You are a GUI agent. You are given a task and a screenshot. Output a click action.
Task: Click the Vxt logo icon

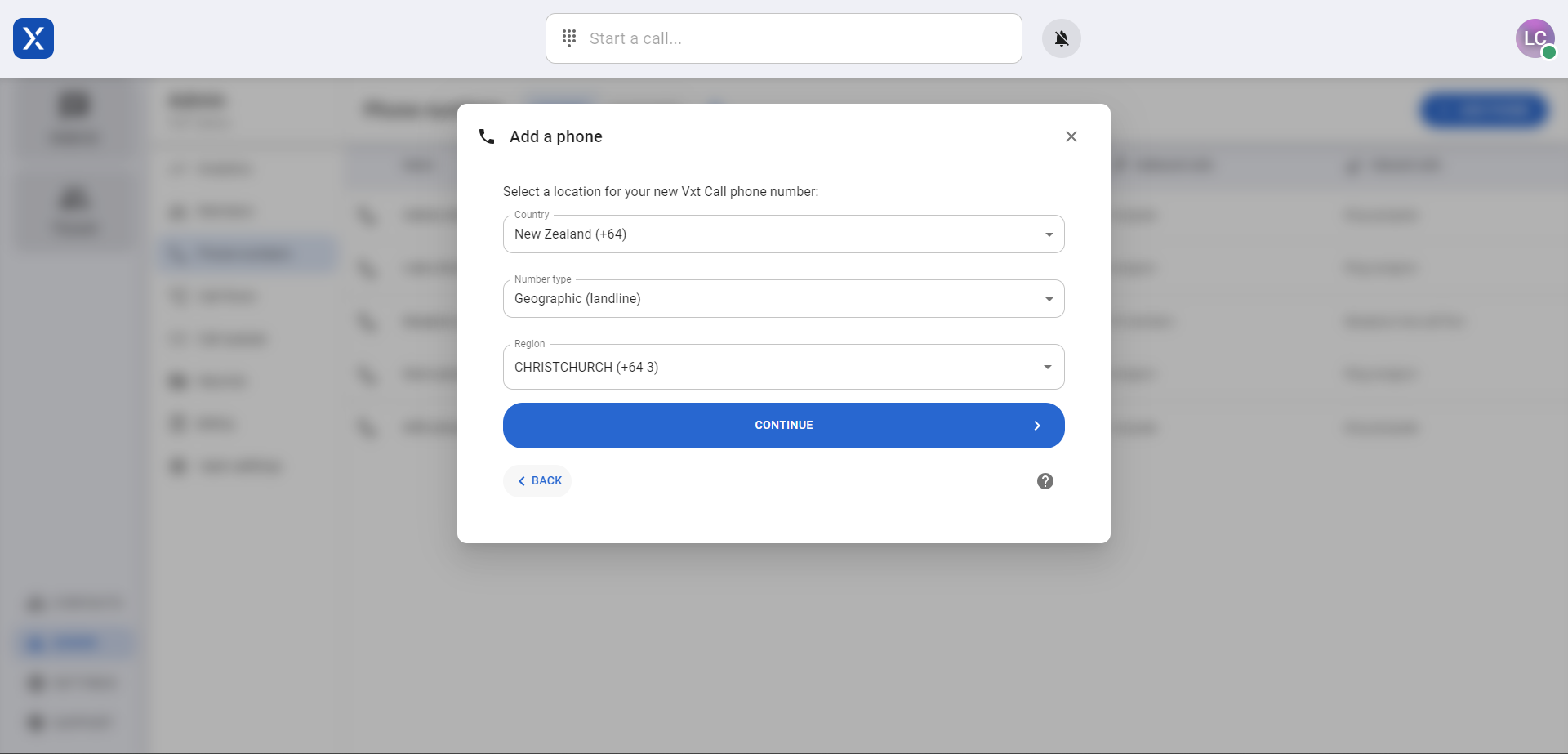coord(33,38)
